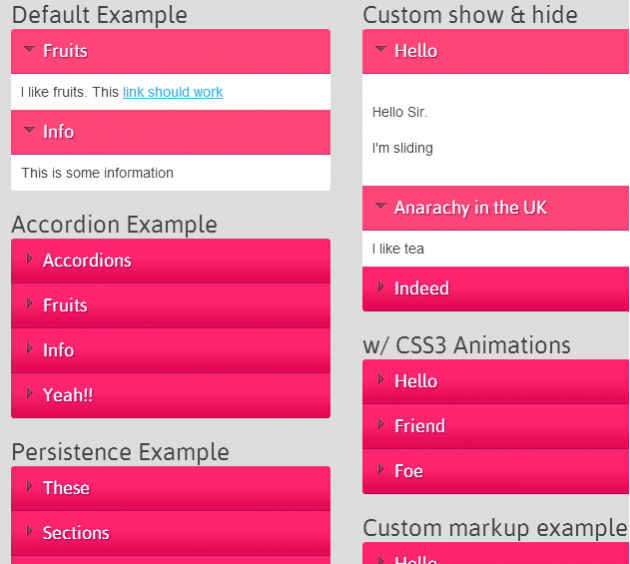Click the 'I'm sliding' paragraph text
The height and width of the screenshot is (564, 630).
402,148
